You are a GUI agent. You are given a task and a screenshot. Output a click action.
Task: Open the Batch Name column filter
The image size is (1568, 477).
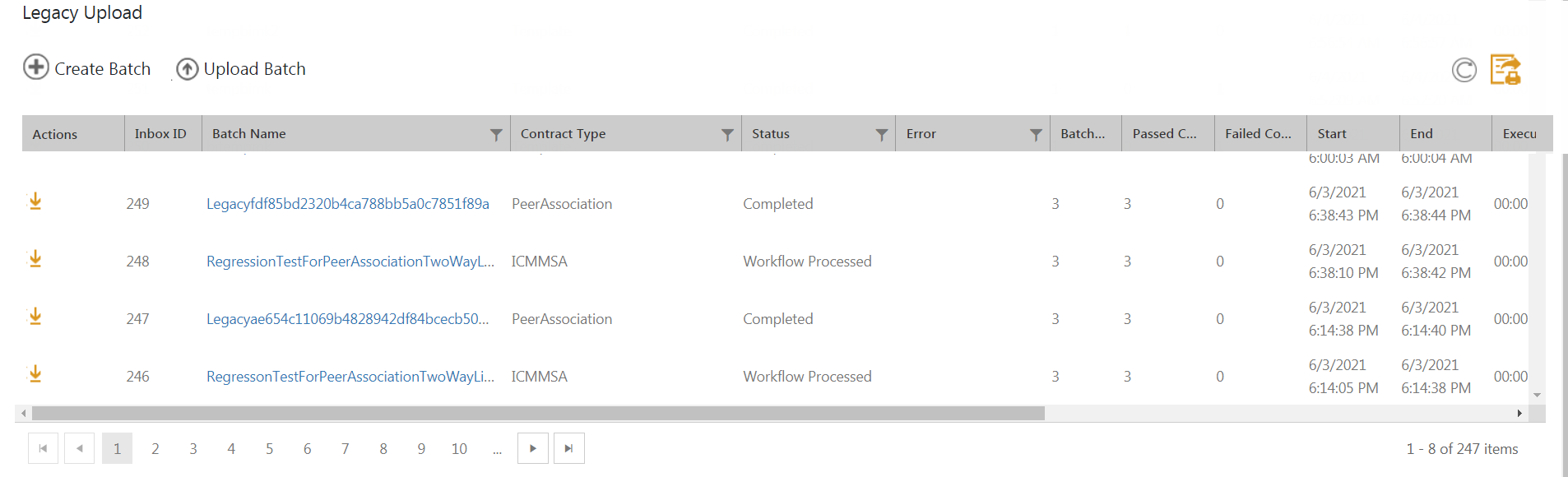[x=496, y=134]
